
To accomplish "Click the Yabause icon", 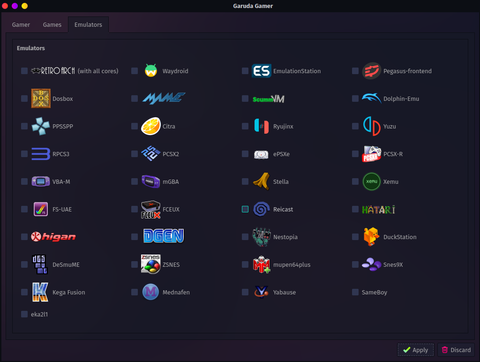I will 261,292.
